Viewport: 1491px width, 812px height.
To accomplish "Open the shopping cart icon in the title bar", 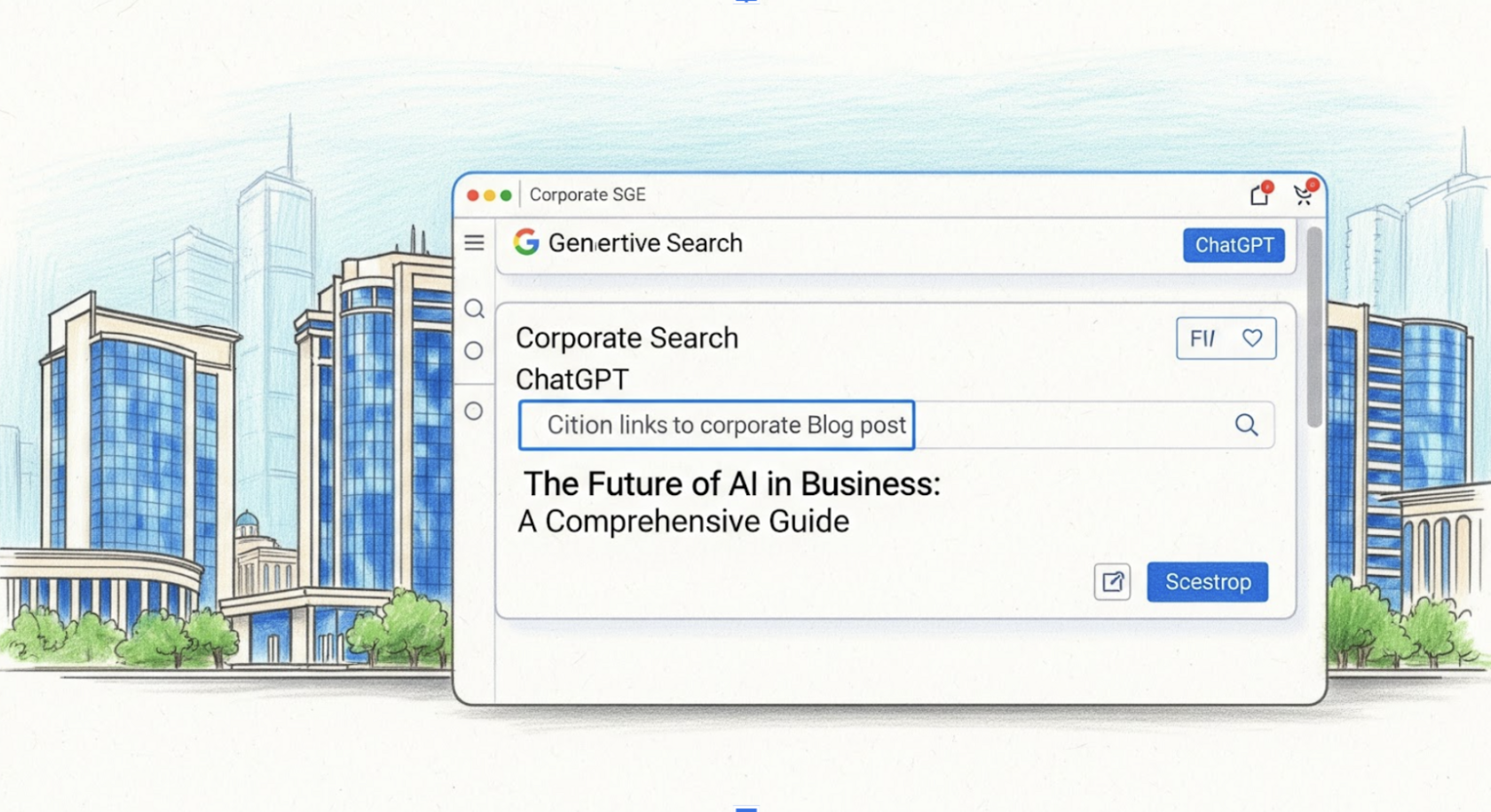I will click(1304, 193).
